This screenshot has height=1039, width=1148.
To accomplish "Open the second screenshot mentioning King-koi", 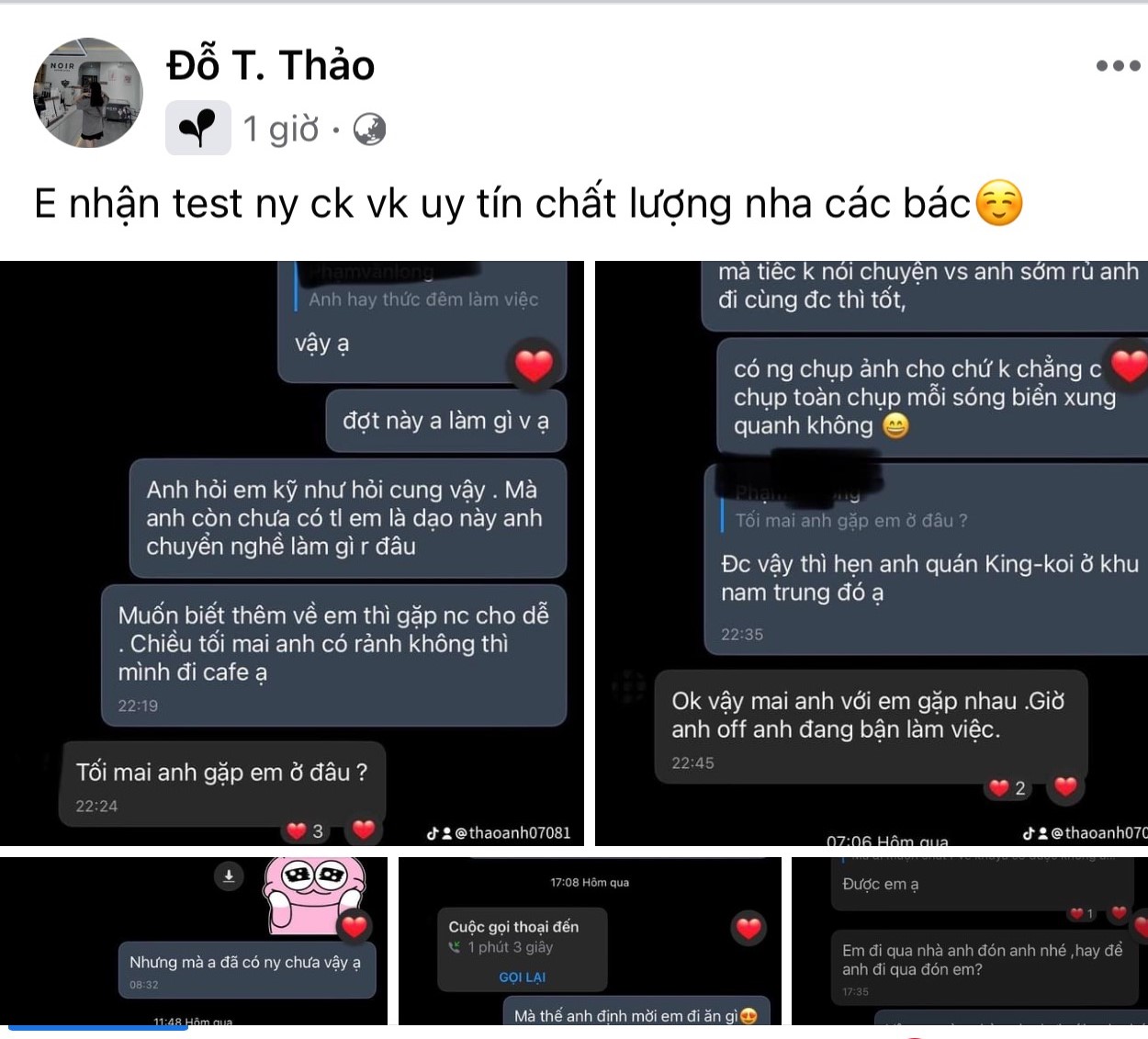I will (x=872, y=553).
